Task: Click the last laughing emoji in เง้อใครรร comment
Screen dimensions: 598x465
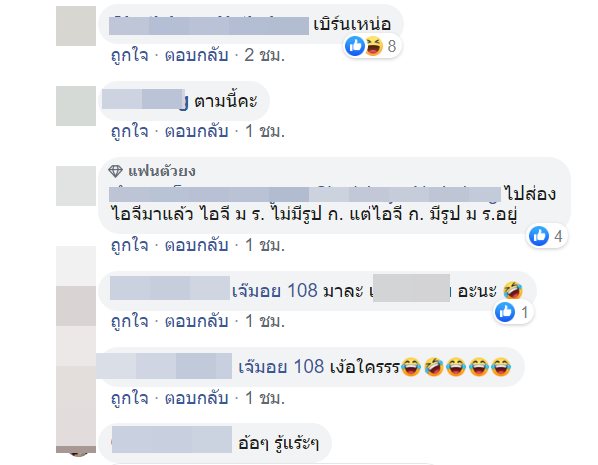Action: (501, 367)
